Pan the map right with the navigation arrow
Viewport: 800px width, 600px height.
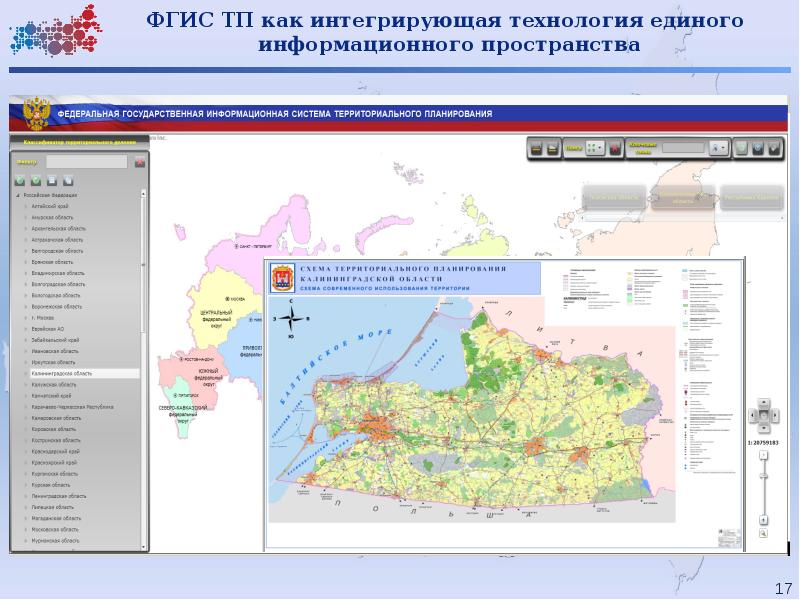tap(773, 414)
